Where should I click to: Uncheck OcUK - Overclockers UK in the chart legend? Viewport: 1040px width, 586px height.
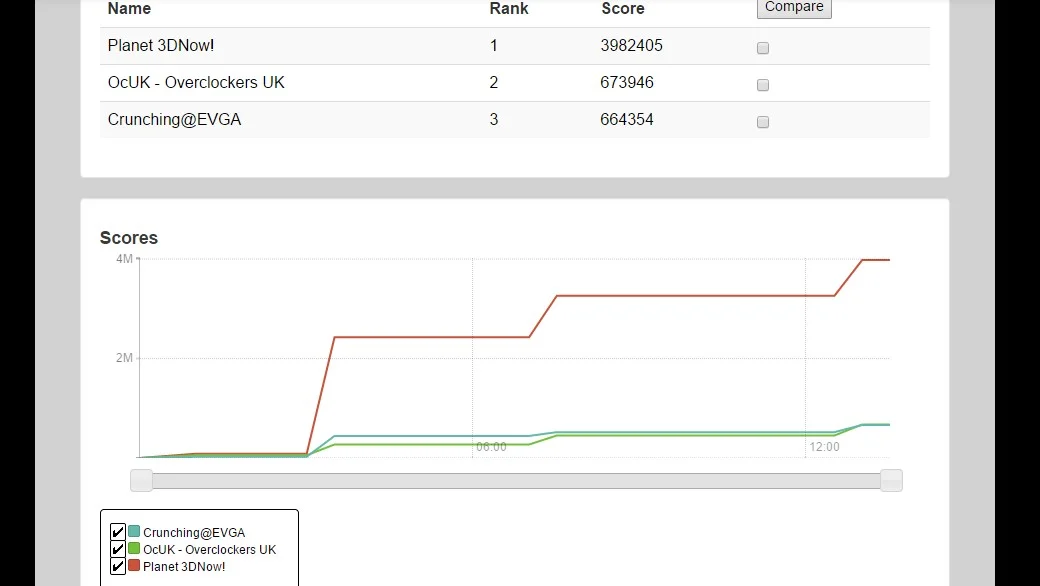[x=117, y=549]
